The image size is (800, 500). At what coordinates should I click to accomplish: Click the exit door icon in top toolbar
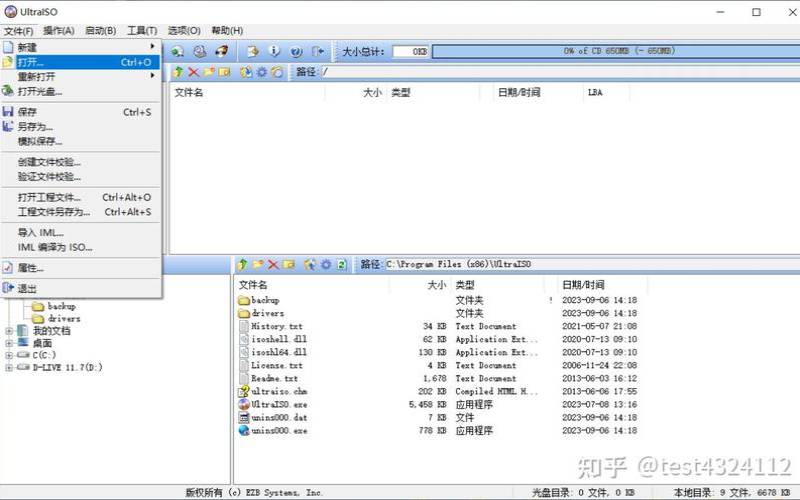(x=318, y=52)
